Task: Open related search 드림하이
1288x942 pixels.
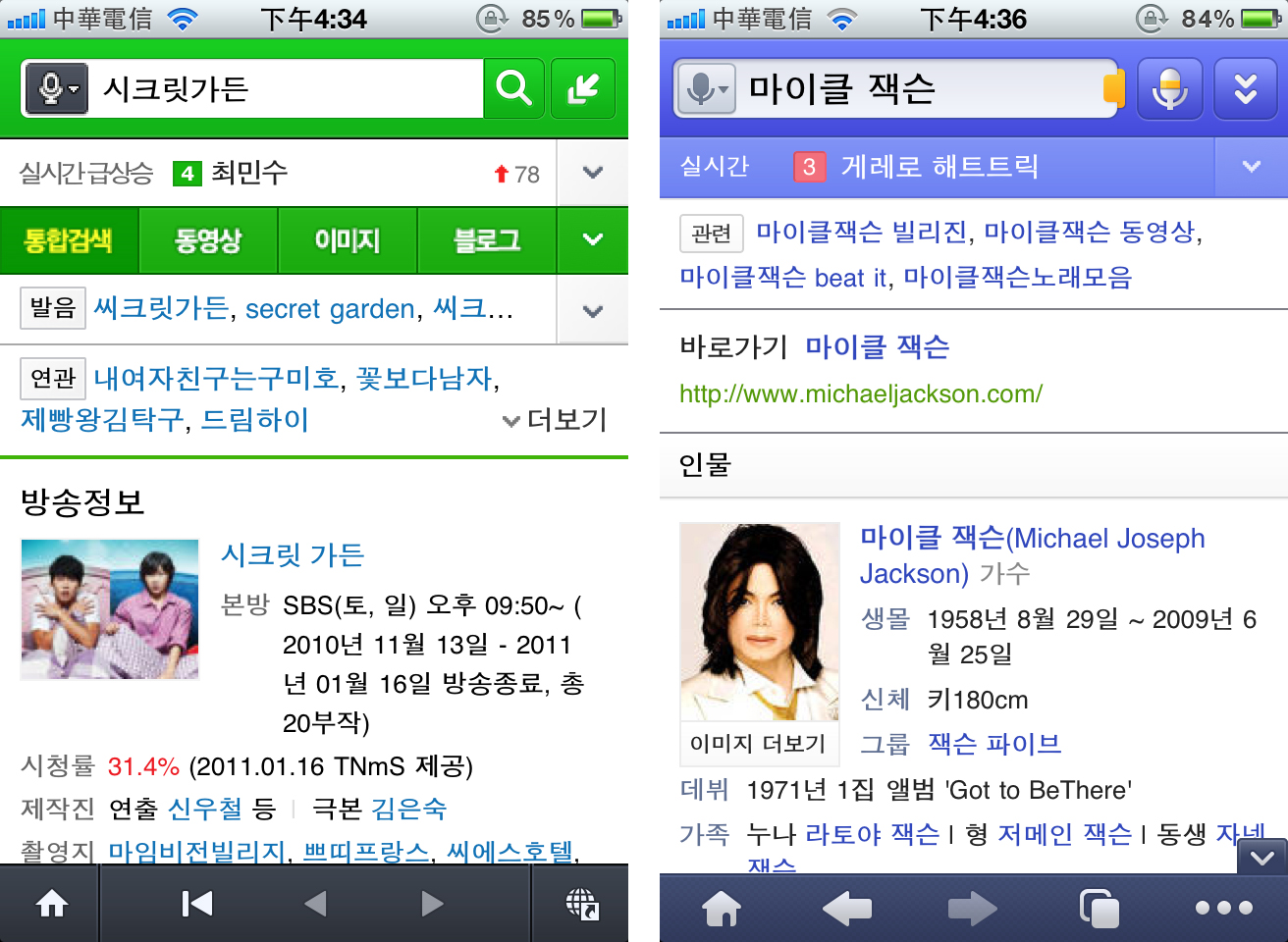Action: point(255,420)
